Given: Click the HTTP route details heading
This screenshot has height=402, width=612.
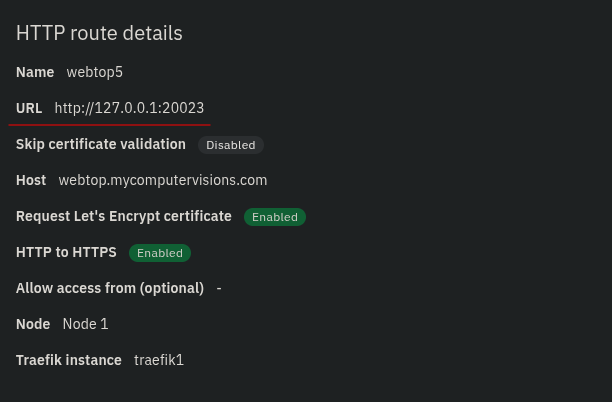Looking at the screenshot, I should coord(99,33).
